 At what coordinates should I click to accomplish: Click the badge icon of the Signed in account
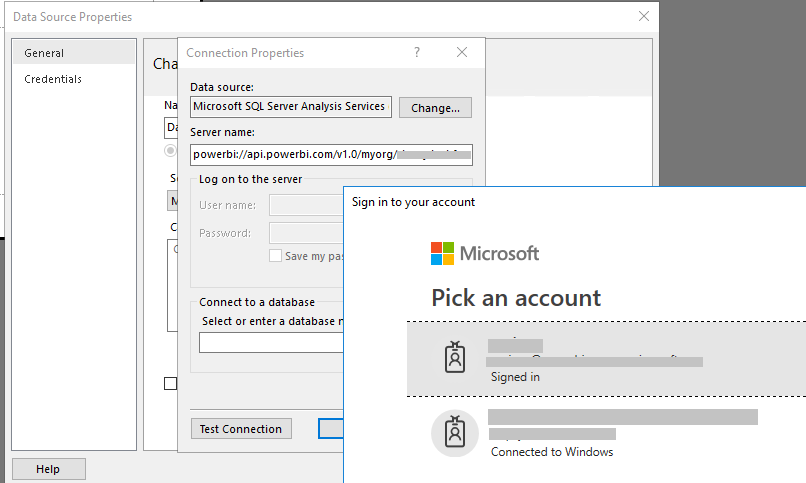pyautogui.click(x=455, y=357)
